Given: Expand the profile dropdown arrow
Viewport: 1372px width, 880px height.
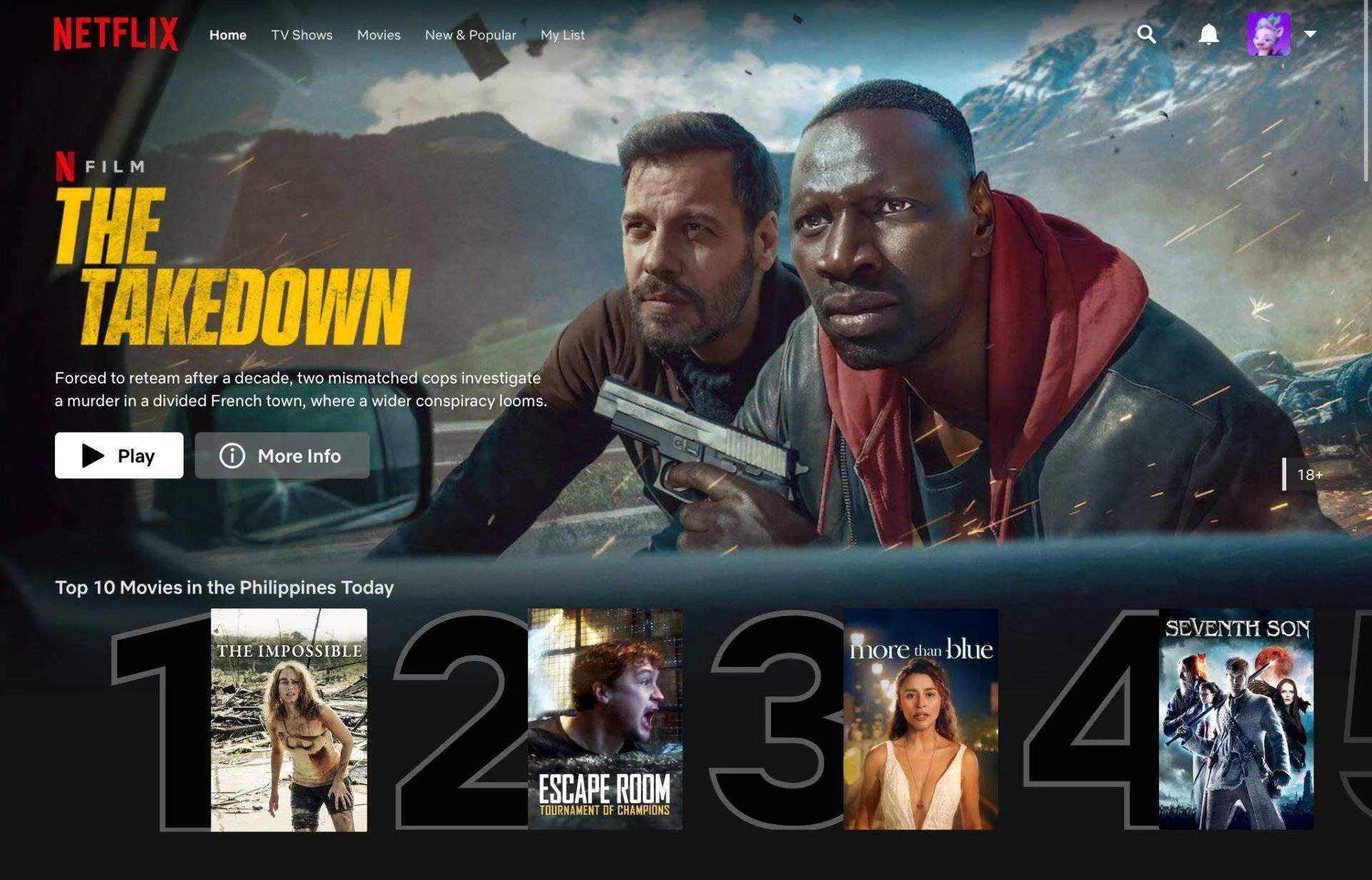Looking at the screenshot, I should tap(1310, 34).
